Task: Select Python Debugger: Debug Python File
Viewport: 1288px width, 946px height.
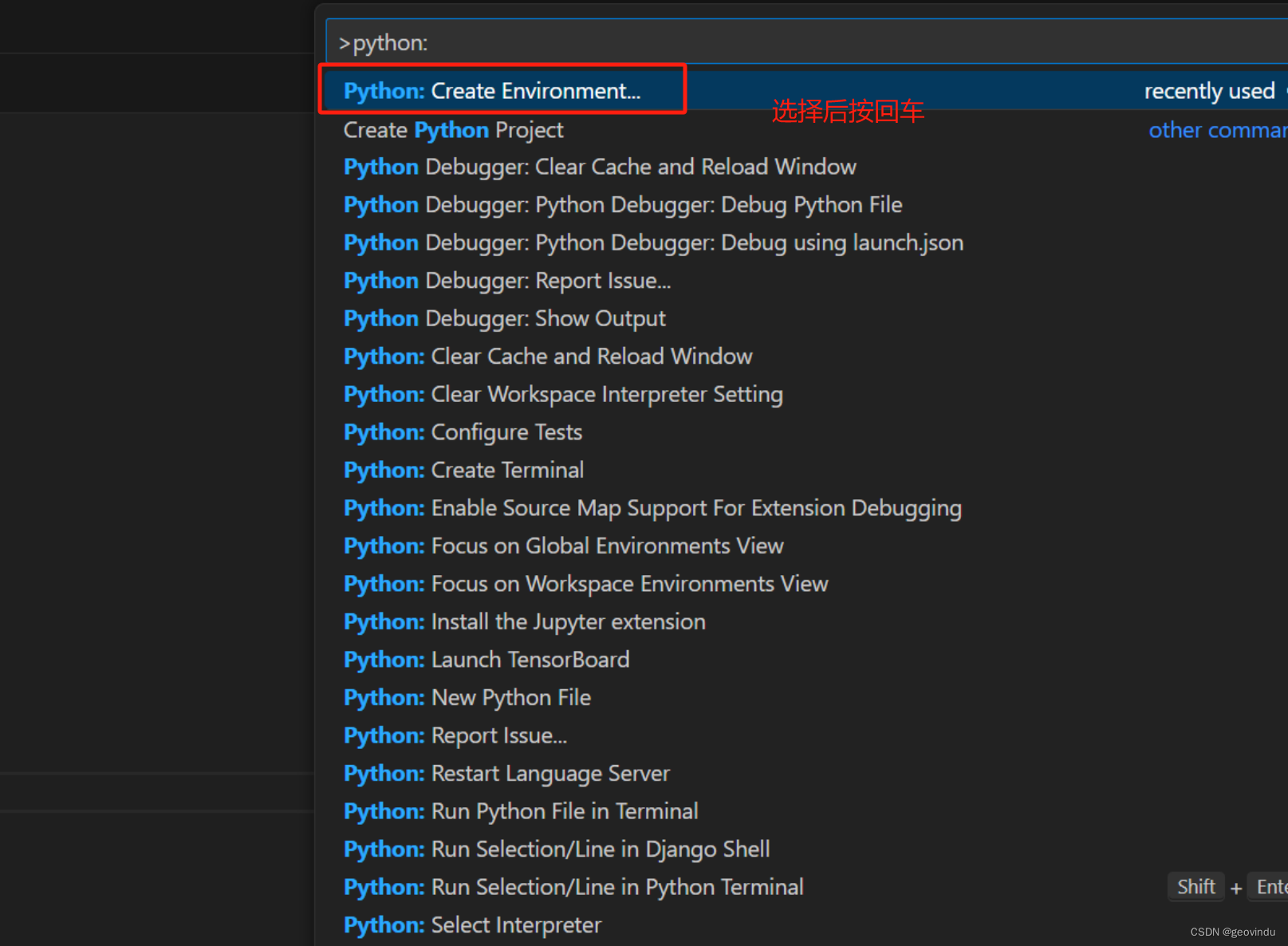Action: click(621, 204)
